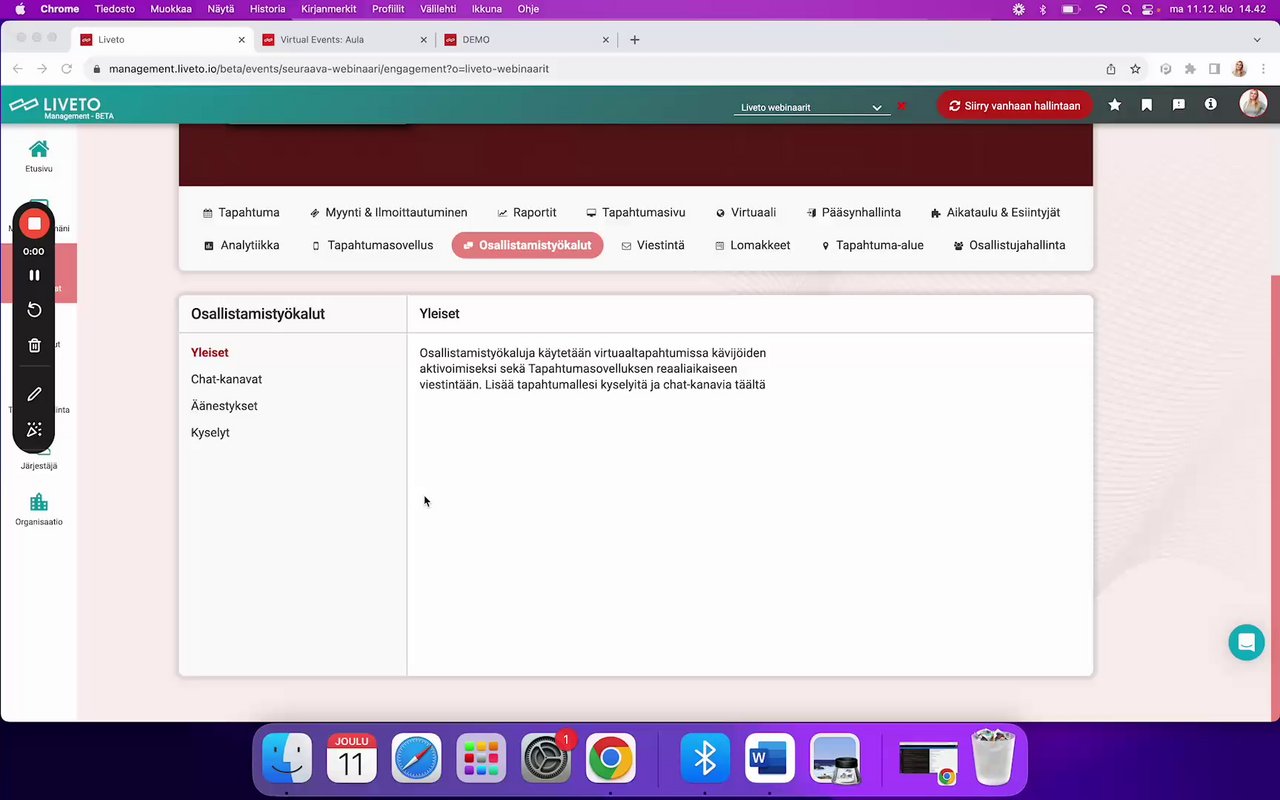This screenshot has height=800, width=1280.
Task: Open the Osallistujahallinta tab
Action: pyautogui.click(x=1009, y=245)
